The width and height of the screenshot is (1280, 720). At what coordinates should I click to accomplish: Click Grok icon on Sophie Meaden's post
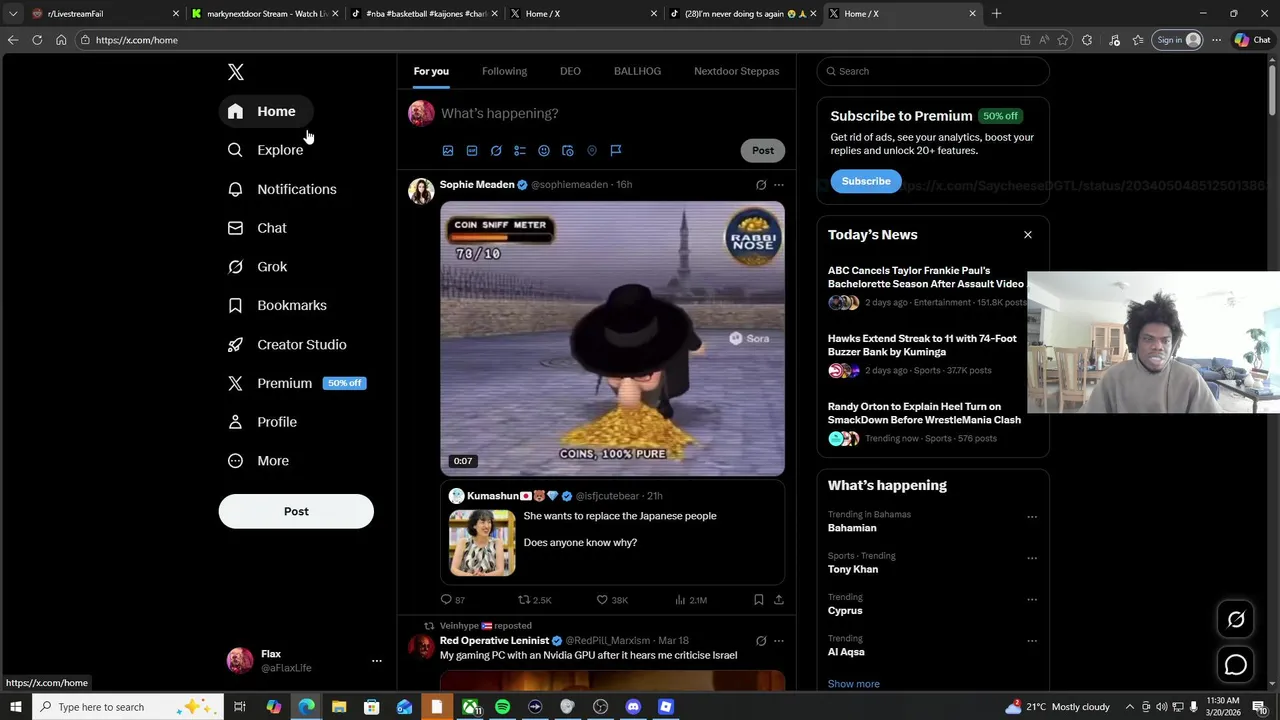(761, 185)
